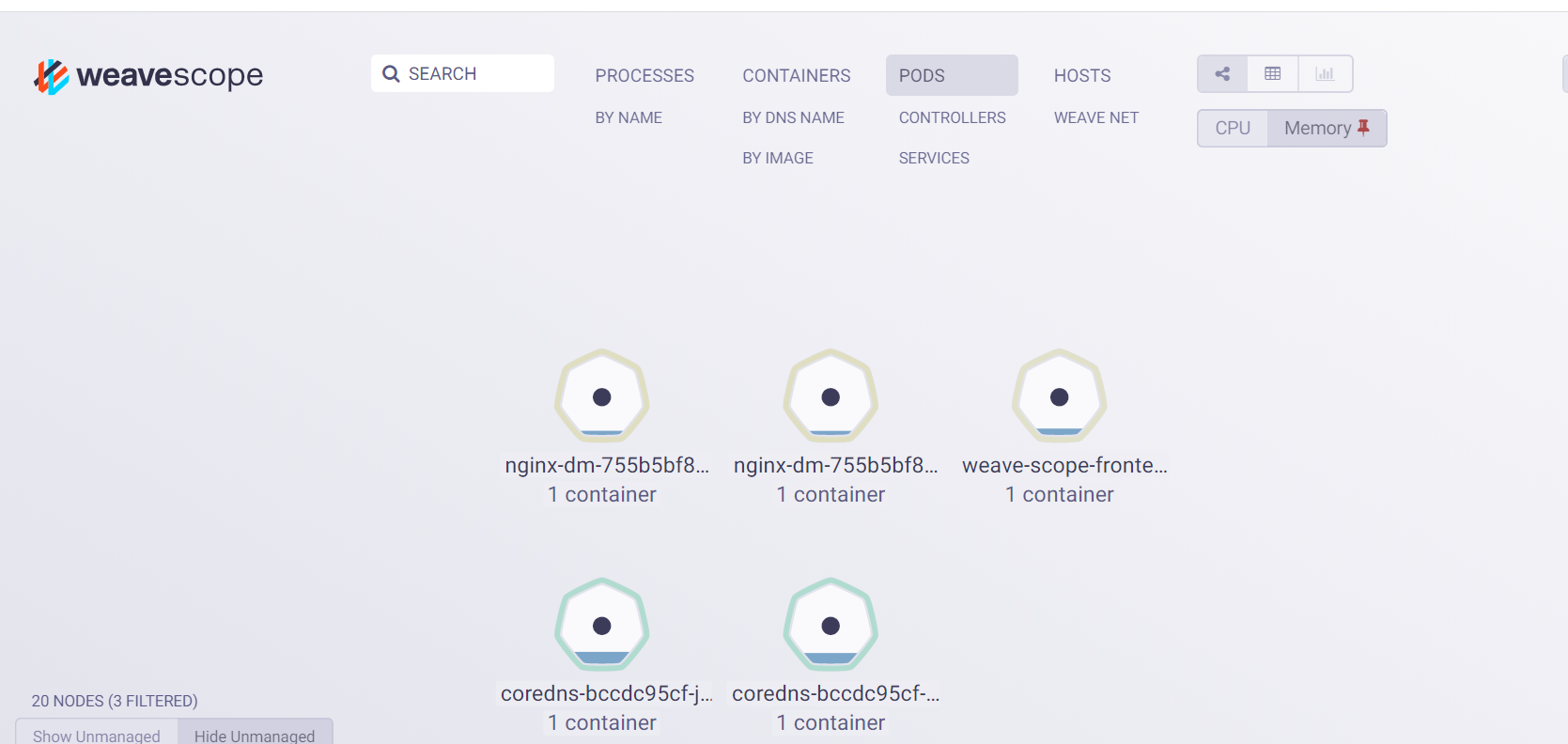
Task: Switch to table view mode icon
Action: coord(1273,74)
